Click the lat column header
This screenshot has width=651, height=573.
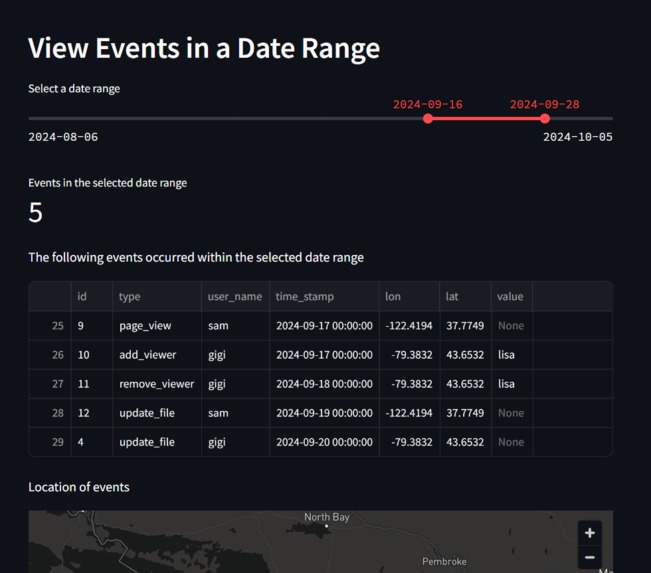pos(465,296)
